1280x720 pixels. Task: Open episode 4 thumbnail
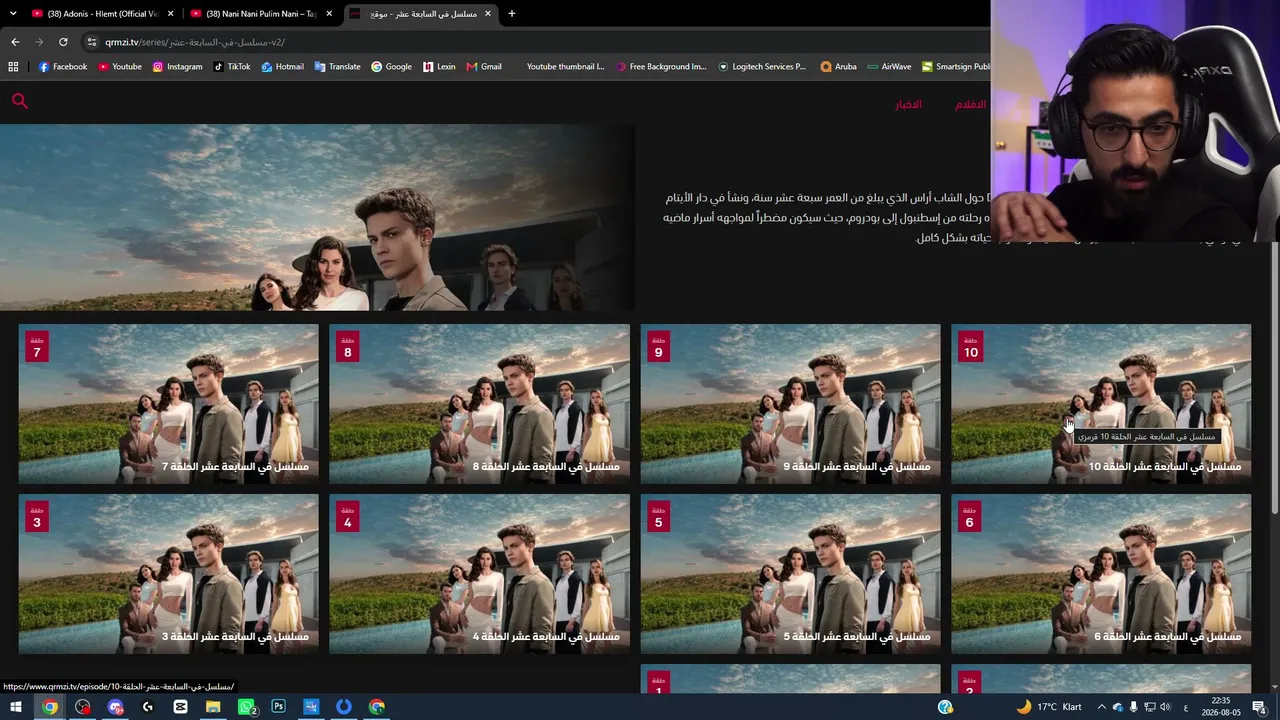point(479,574)
